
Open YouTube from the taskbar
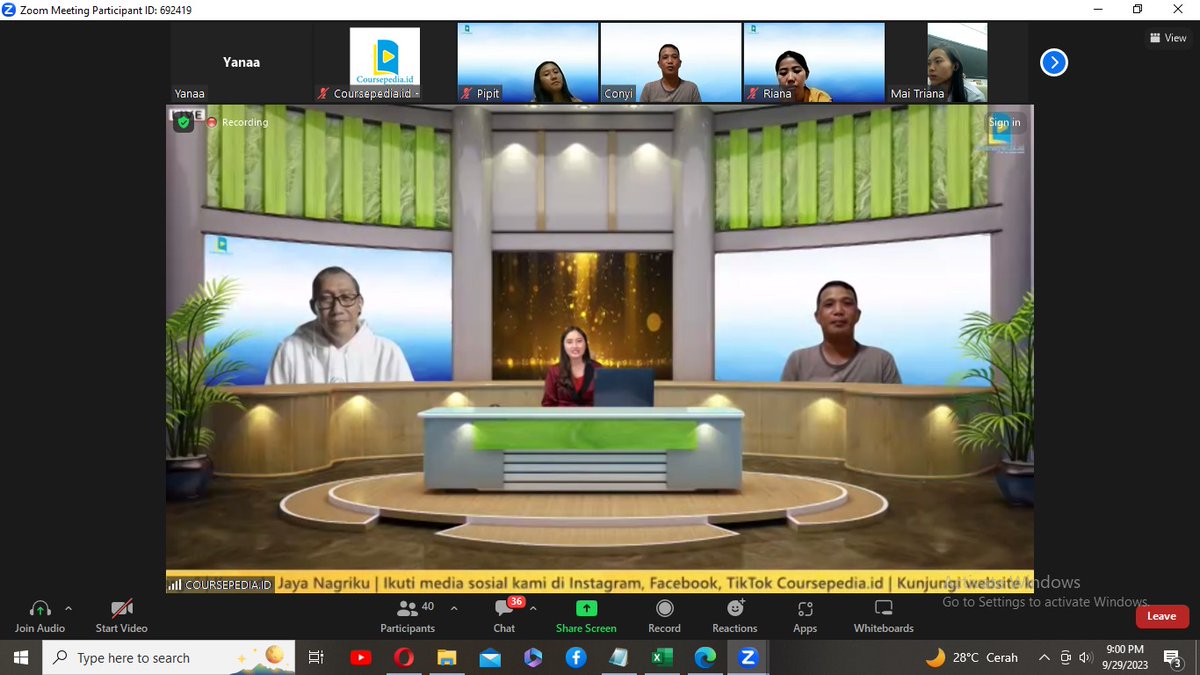click(360, 658)
